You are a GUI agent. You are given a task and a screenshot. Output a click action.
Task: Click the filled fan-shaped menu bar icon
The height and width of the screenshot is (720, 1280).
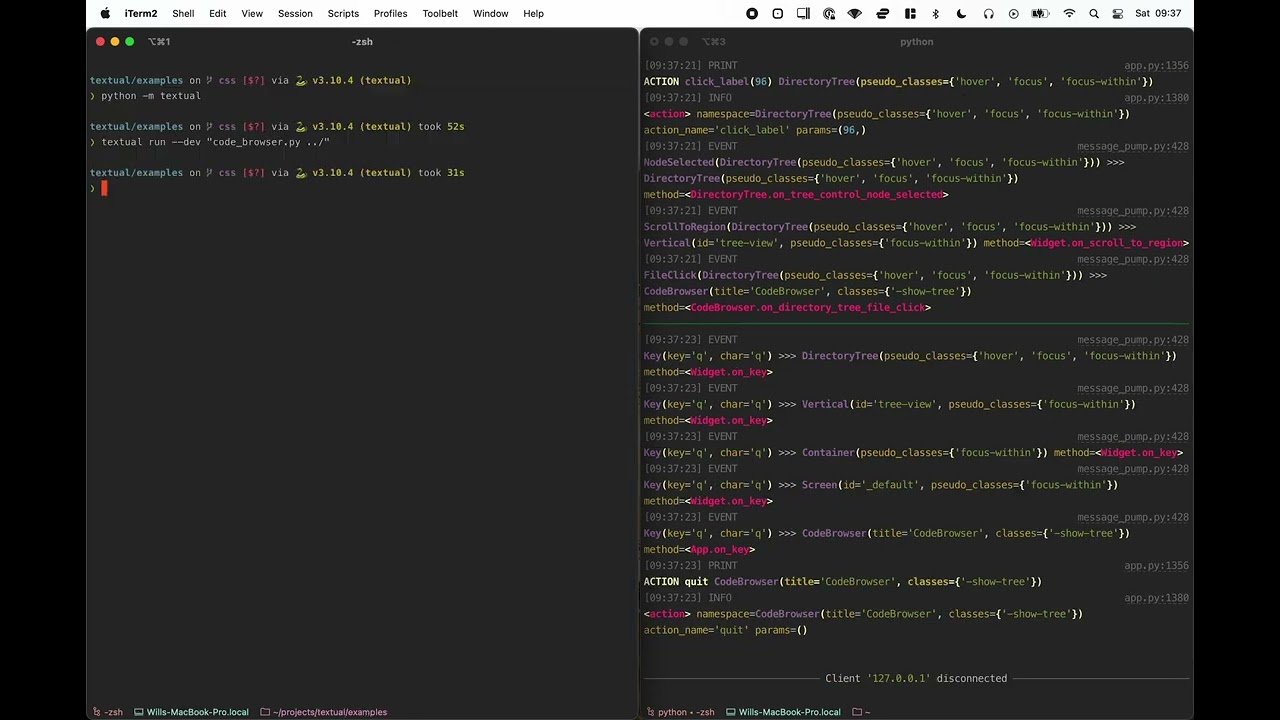pyautogui.click(x=855, y=13)
